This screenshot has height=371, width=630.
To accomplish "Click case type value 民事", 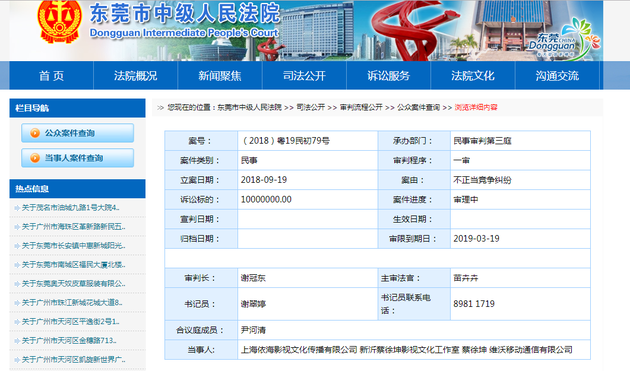I will 249,160.
